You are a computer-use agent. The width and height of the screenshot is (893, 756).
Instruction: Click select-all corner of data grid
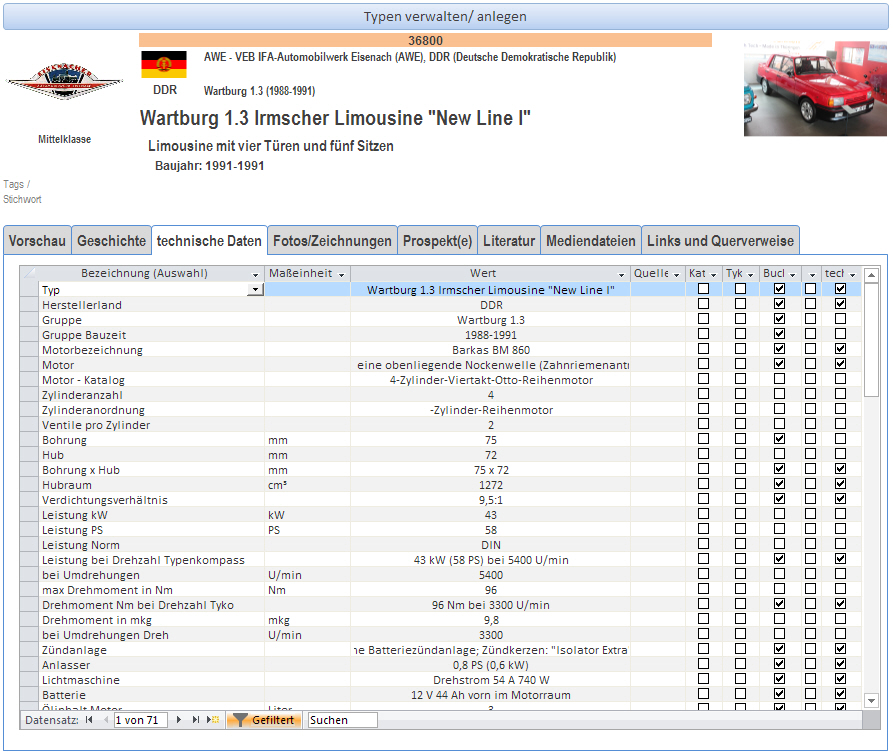pos(29,273)
